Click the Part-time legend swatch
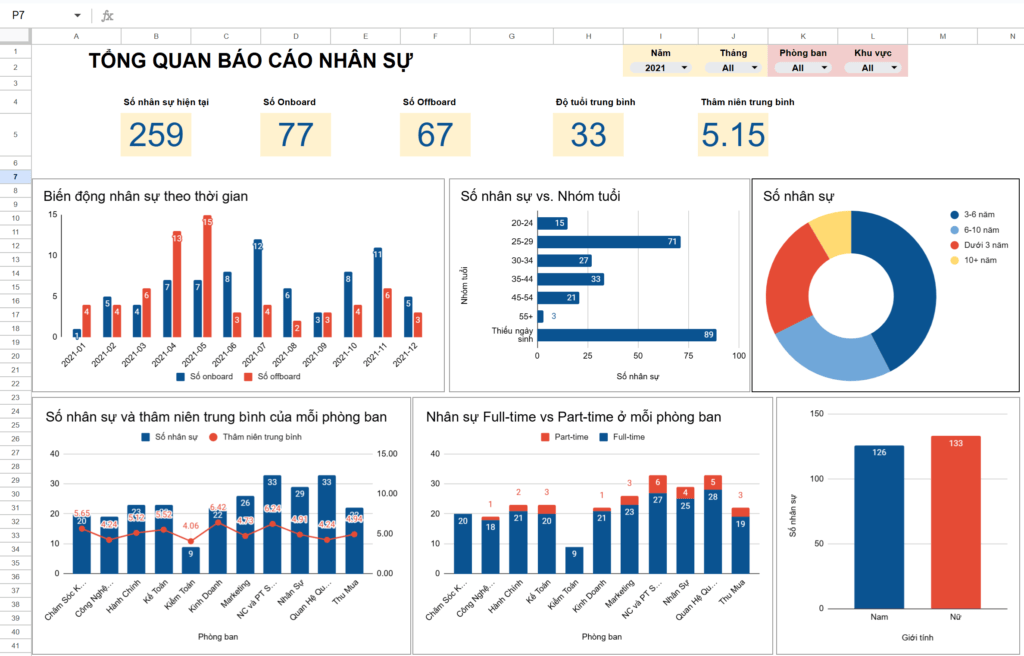Screen dimensions: 1024x656 (x=545, y=437)
